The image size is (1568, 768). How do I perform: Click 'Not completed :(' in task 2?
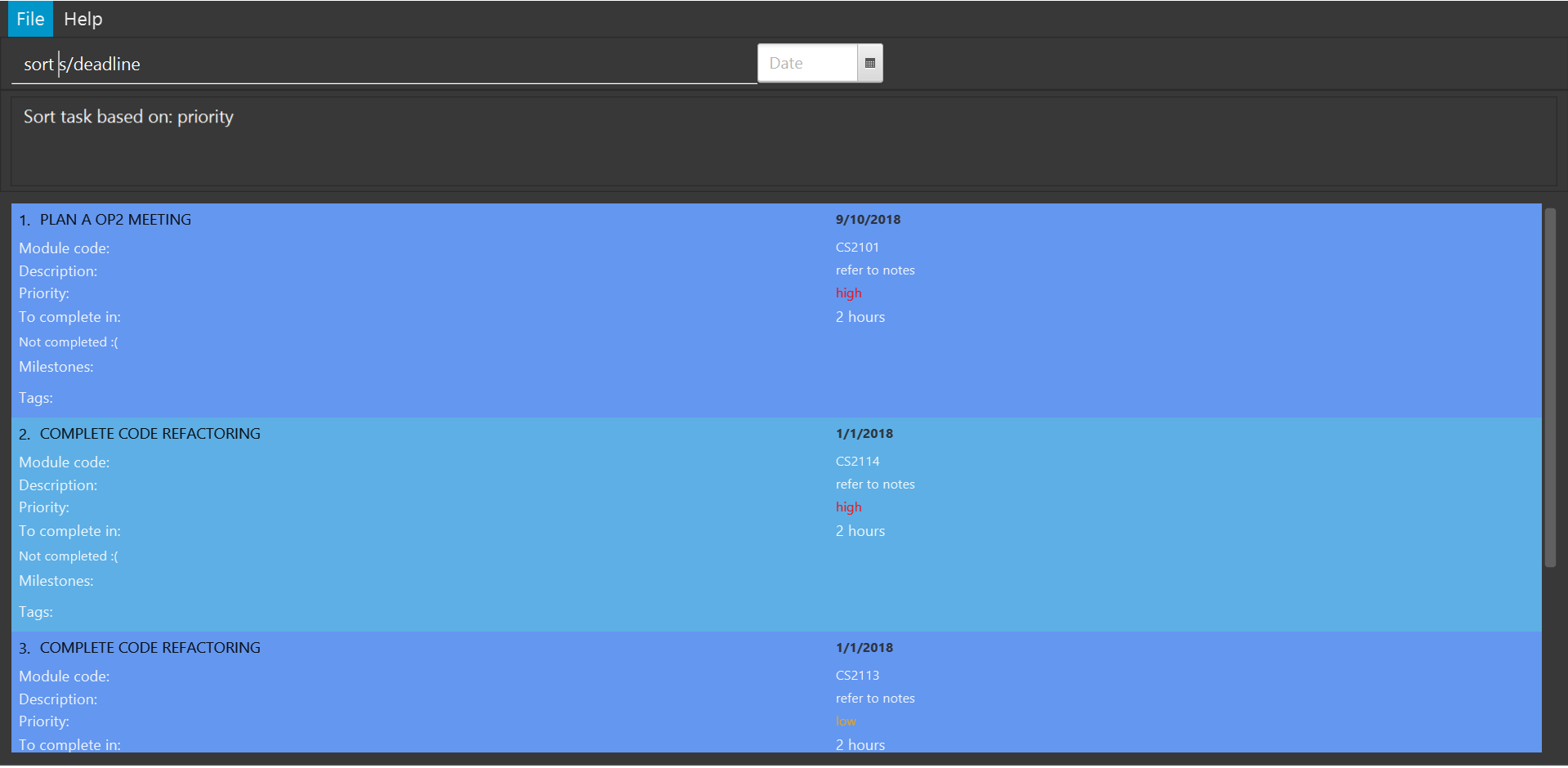69,556
